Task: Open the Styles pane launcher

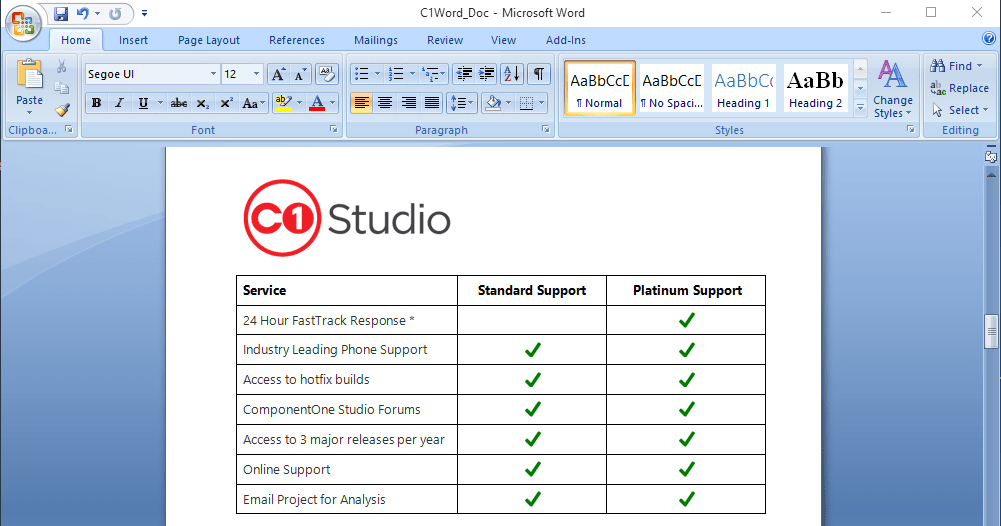Action: 910,129
